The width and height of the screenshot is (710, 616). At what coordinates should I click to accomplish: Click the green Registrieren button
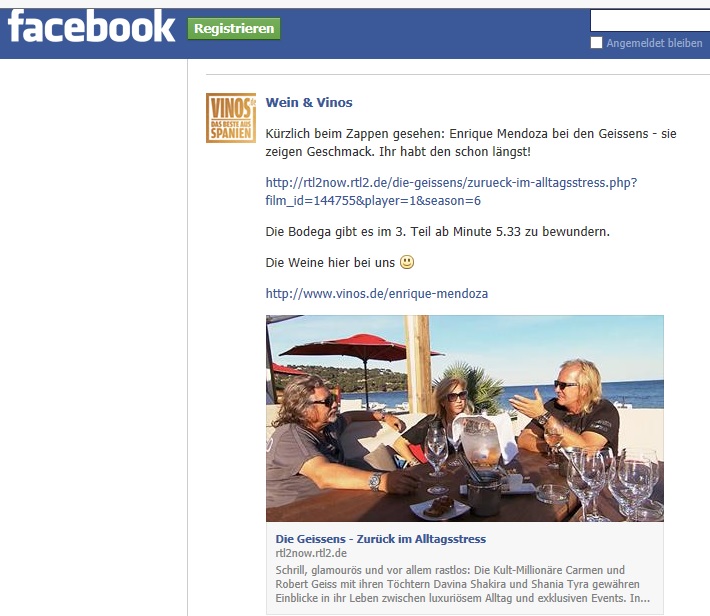234,29
